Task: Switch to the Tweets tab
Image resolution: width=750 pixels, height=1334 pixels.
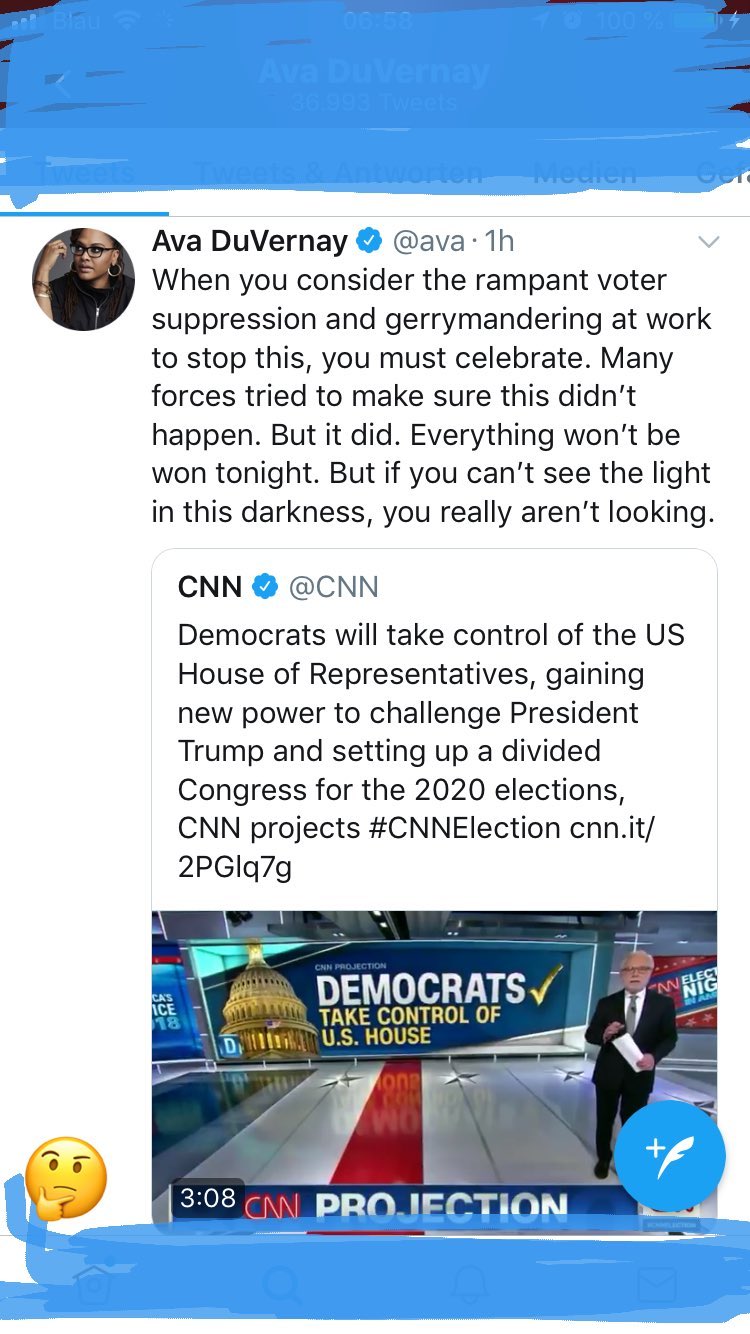Action: [84, 173]
